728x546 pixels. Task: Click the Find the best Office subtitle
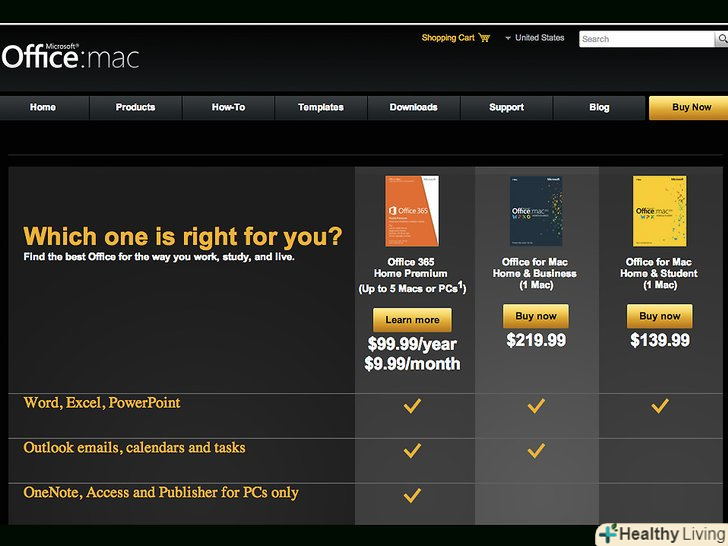coord(159,257)
